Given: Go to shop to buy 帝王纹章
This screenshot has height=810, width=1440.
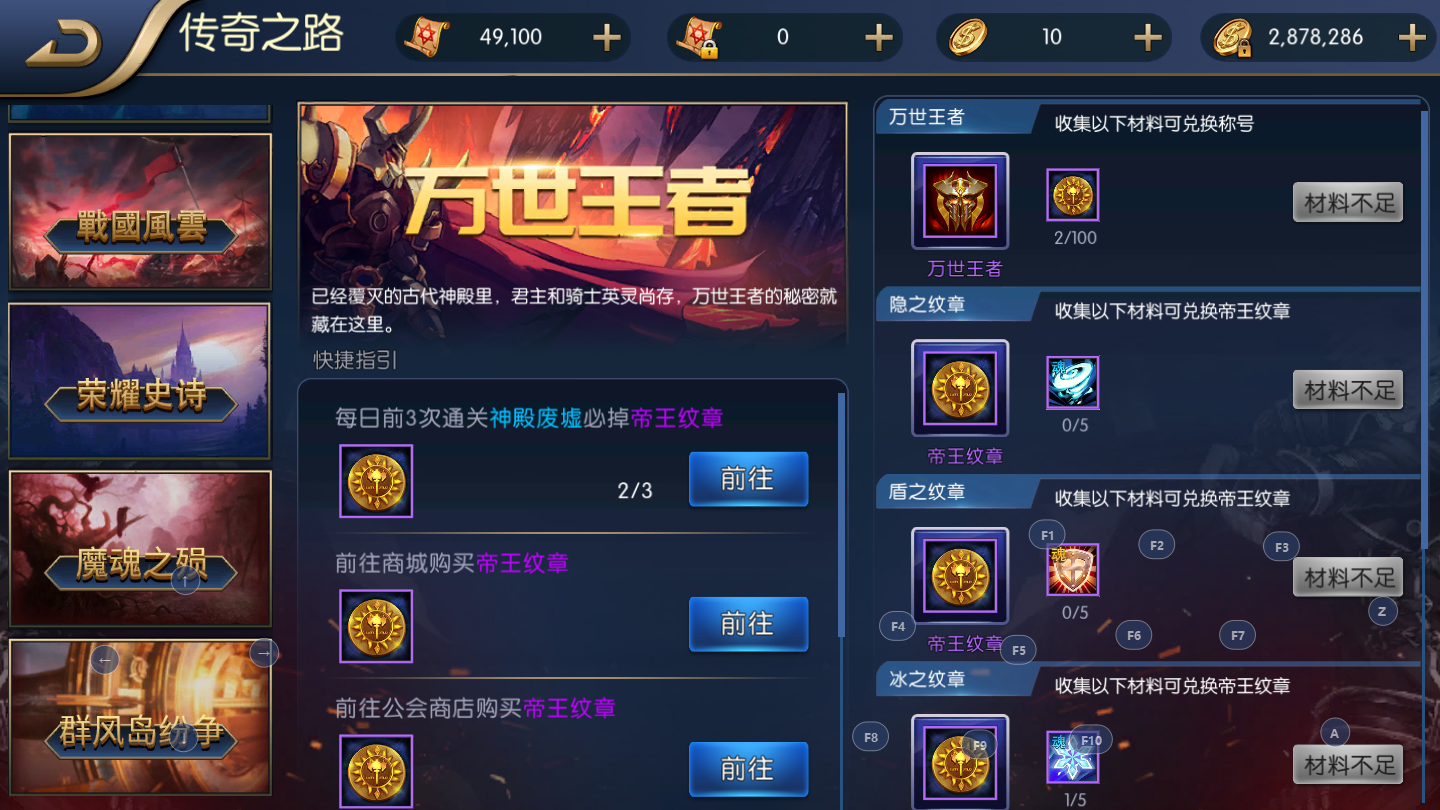Looking at the screenshot, I should [x=748, y=624].
